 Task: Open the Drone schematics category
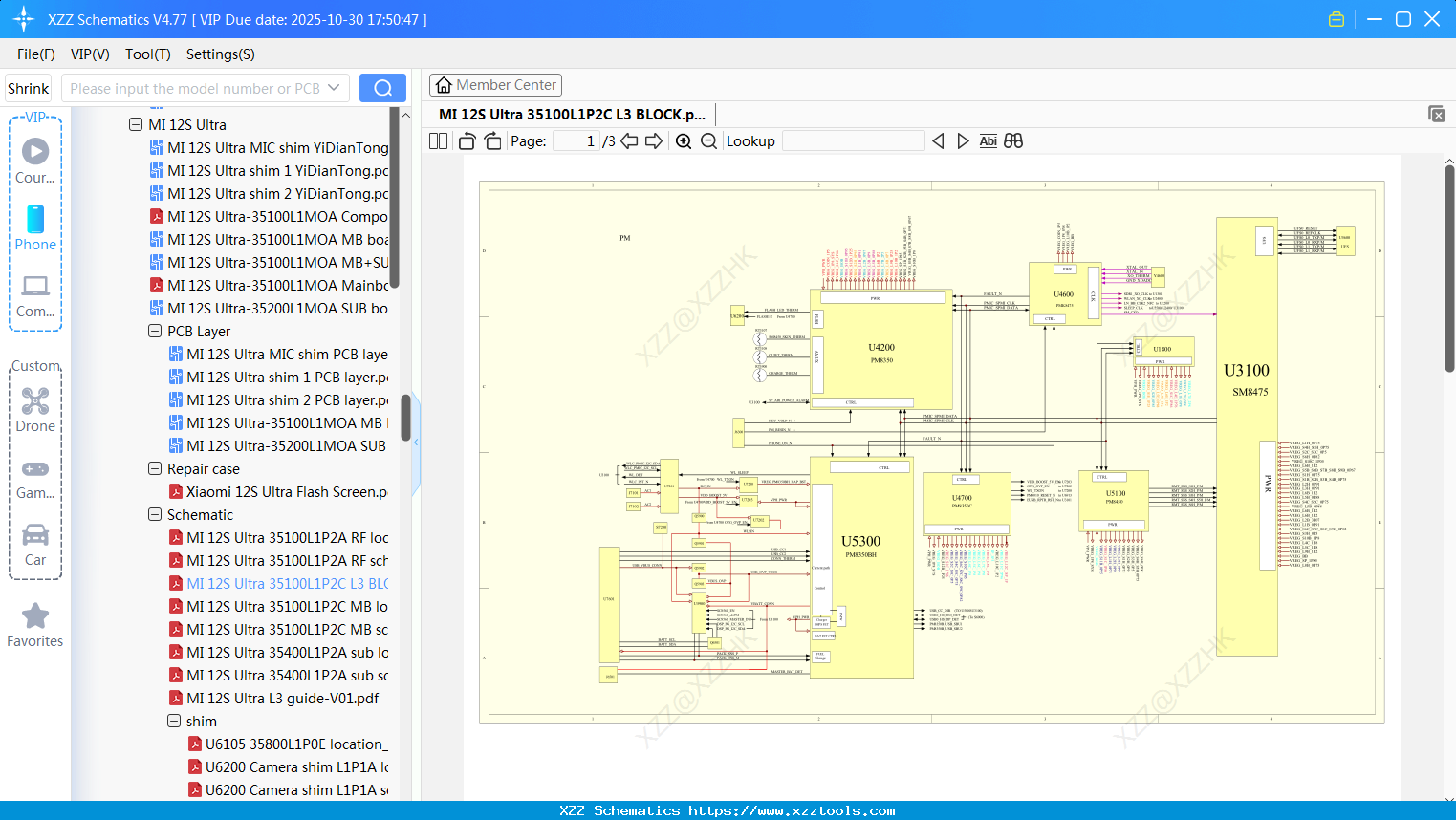(x=34, y=411)
